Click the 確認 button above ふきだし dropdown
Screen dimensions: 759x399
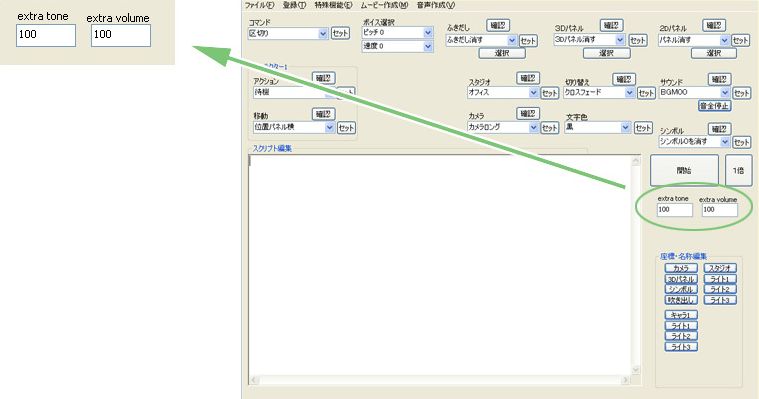click(498, 25)
